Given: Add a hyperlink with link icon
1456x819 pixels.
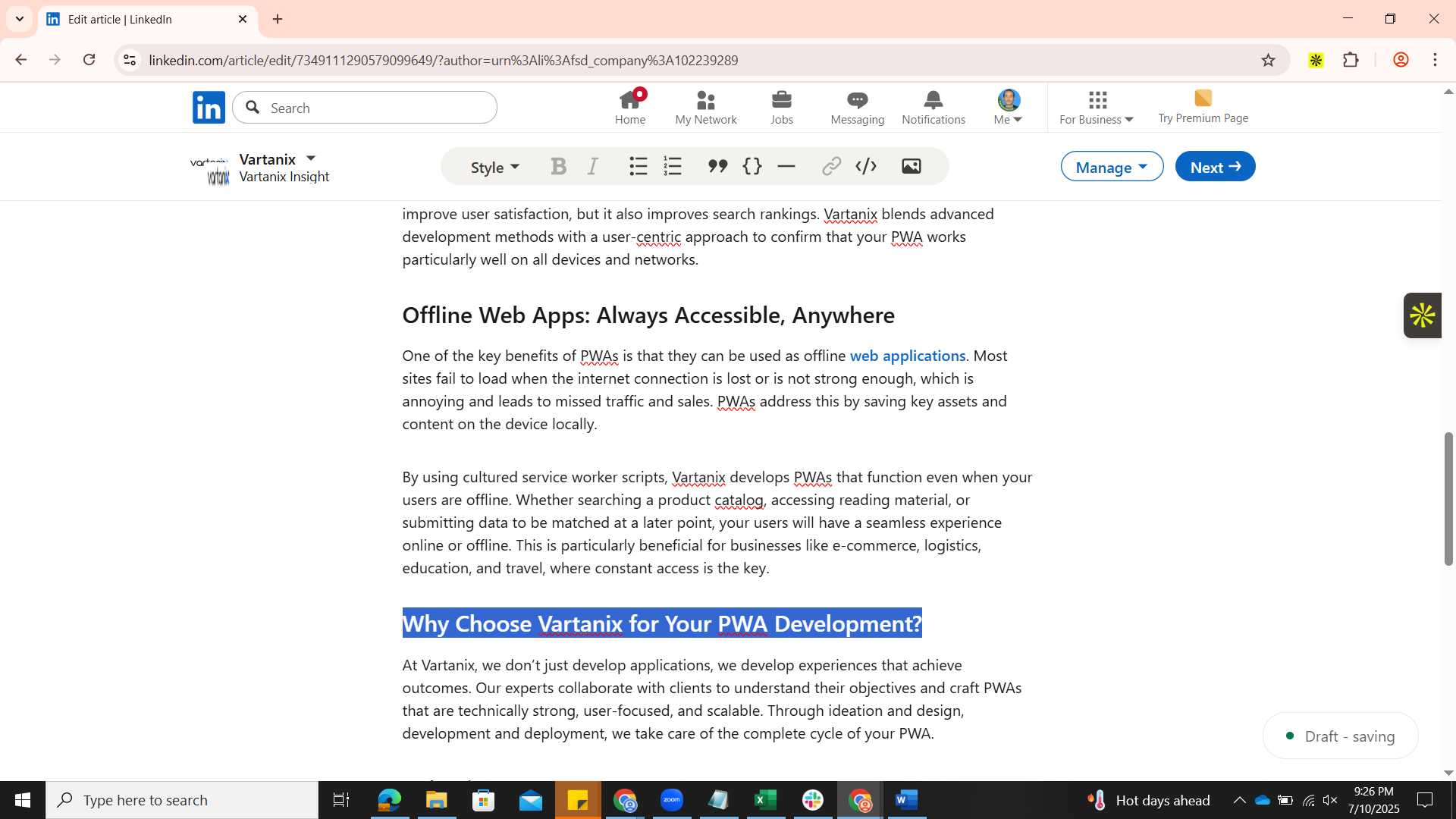Looking at the screenshot, I should [832, 166].
